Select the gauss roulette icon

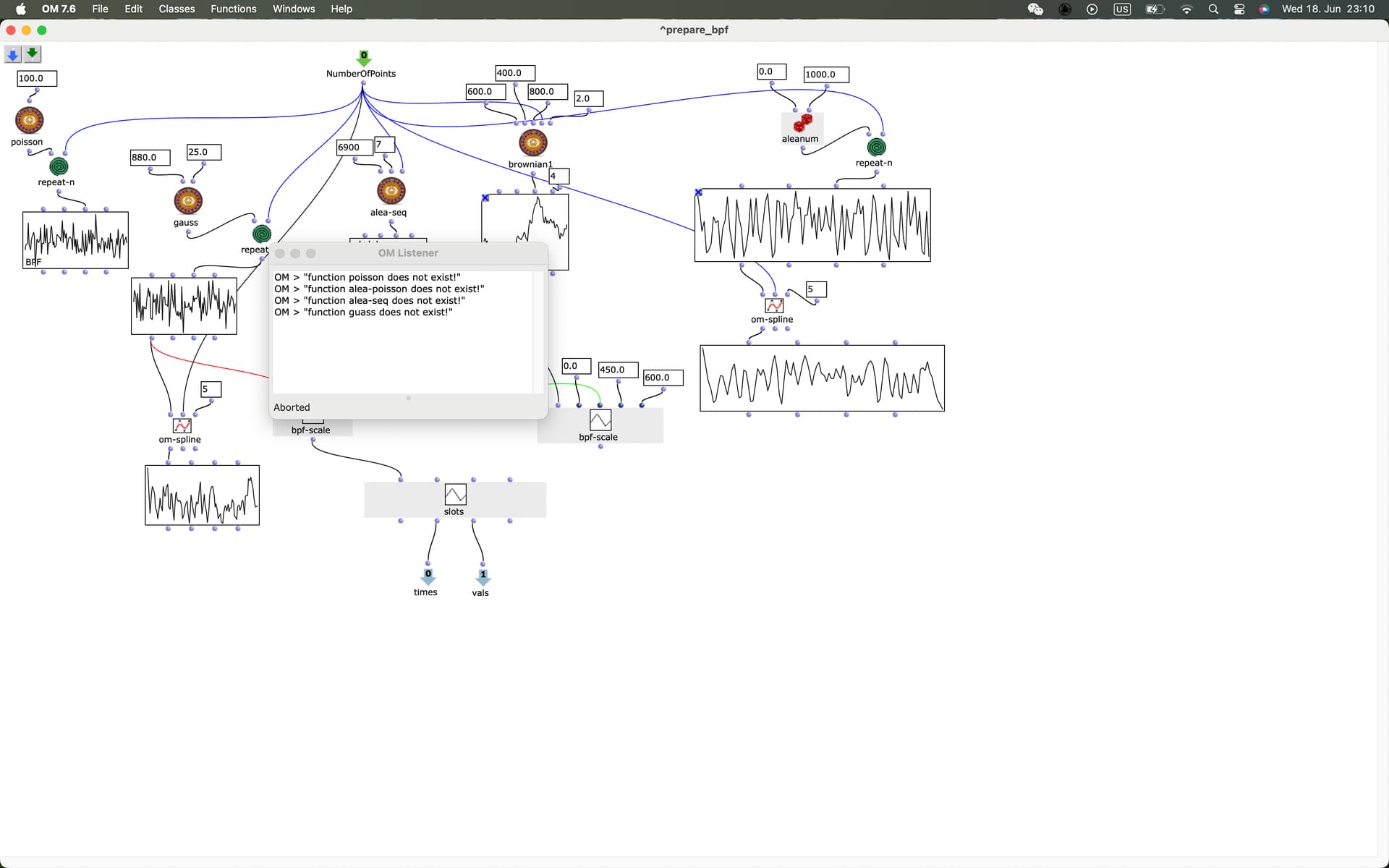[x=188, y=201]
